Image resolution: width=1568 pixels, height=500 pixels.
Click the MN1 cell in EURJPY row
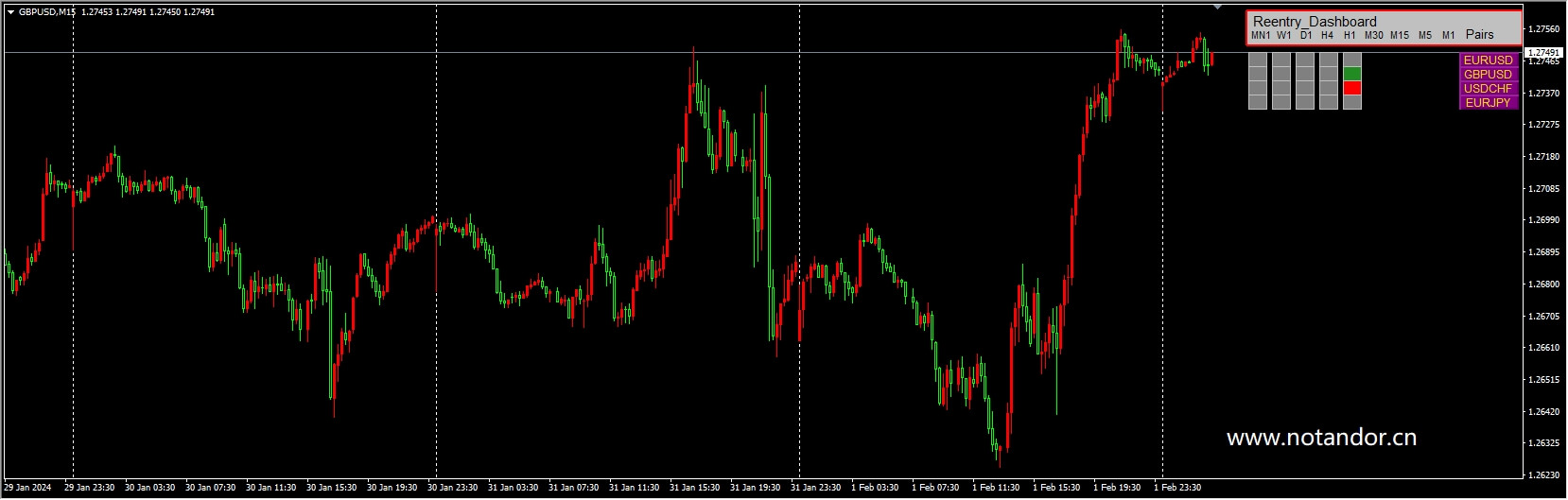pyautogui.click(x=1258, y=102)
